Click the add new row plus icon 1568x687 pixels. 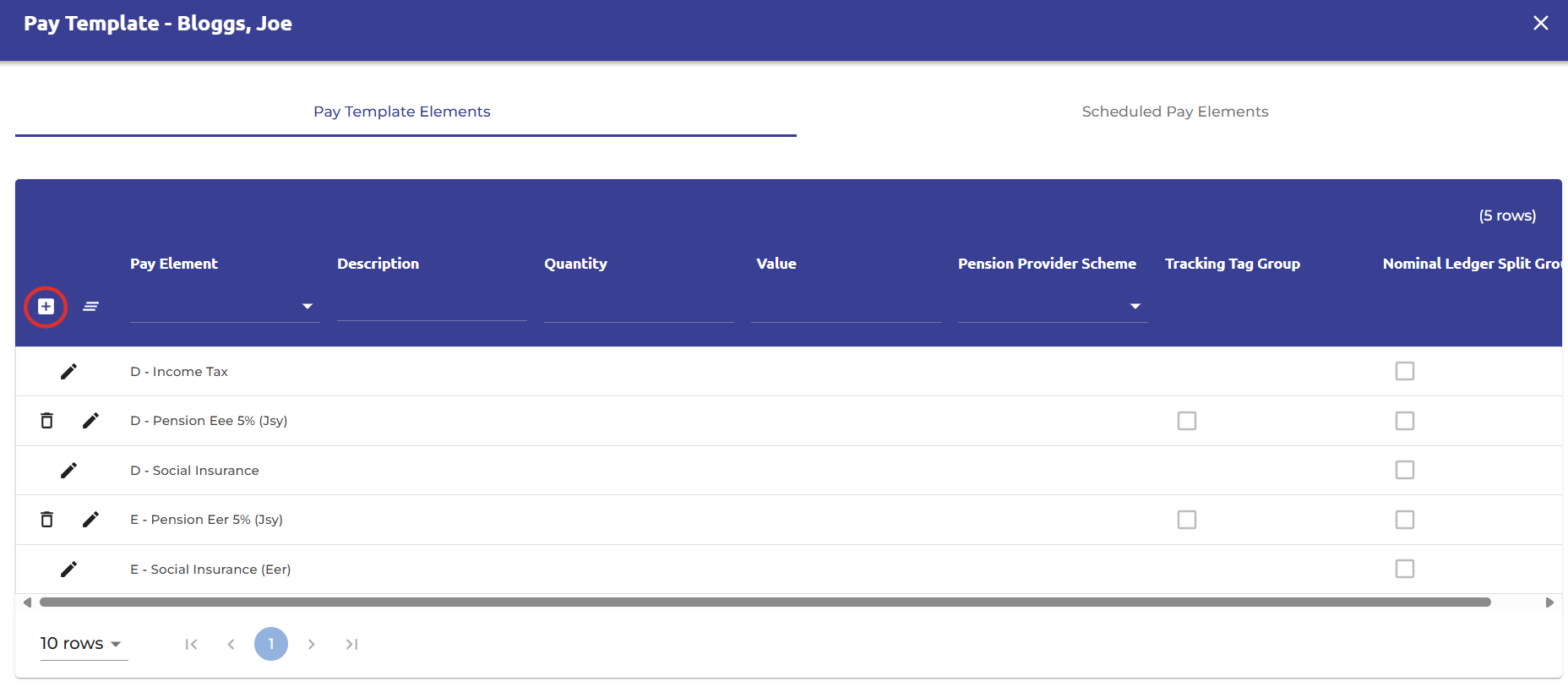[x=46, y=306]
